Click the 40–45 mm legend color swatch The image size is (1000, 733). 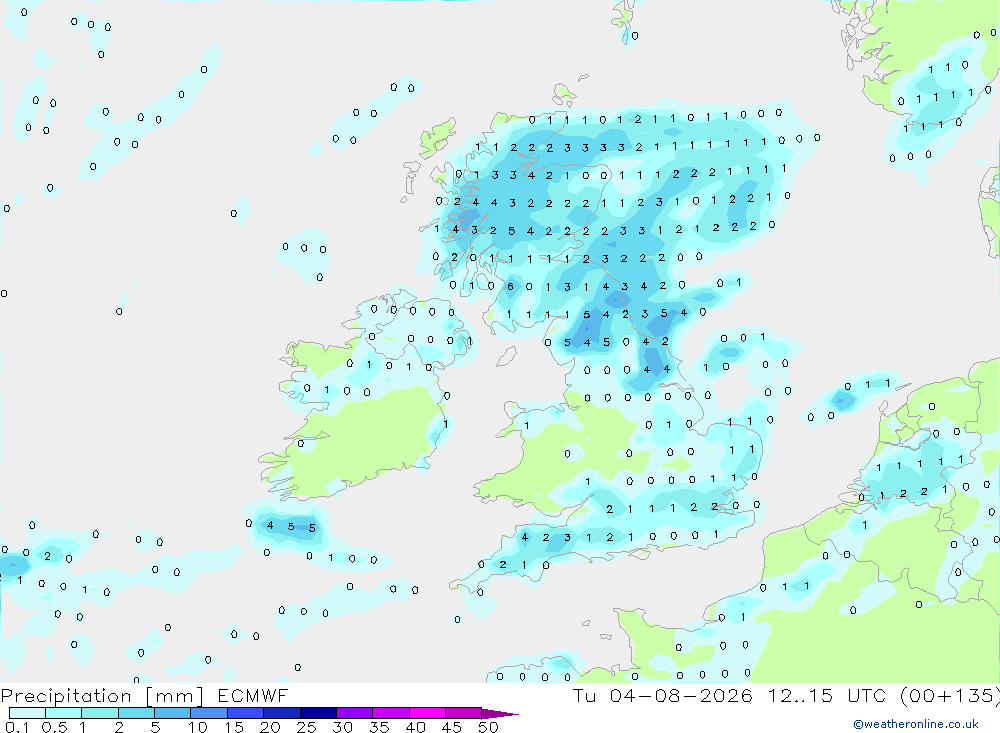pyautogui.click(x=427, y=713)
